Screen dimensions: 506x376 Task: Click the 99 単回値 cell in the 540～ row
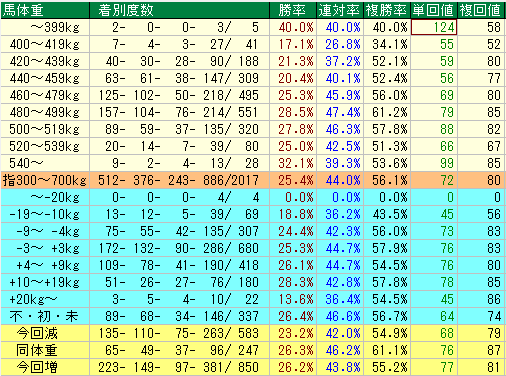[434, 163]
